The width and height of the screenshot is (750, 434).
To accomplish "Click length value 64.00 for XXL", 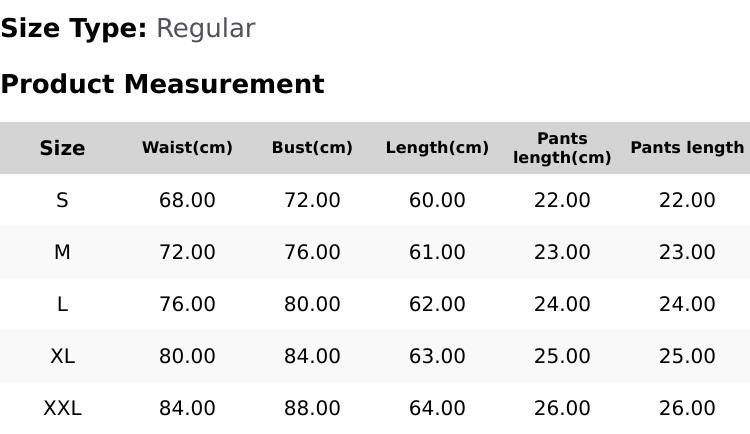I will (437, 409).
